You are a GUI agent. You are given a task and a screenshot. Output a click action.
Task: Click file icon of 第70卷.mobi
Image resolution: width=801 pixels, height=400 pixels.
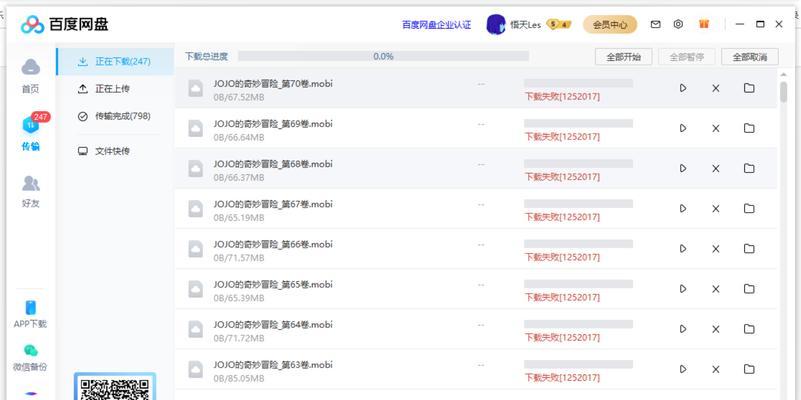click(196, 88)
